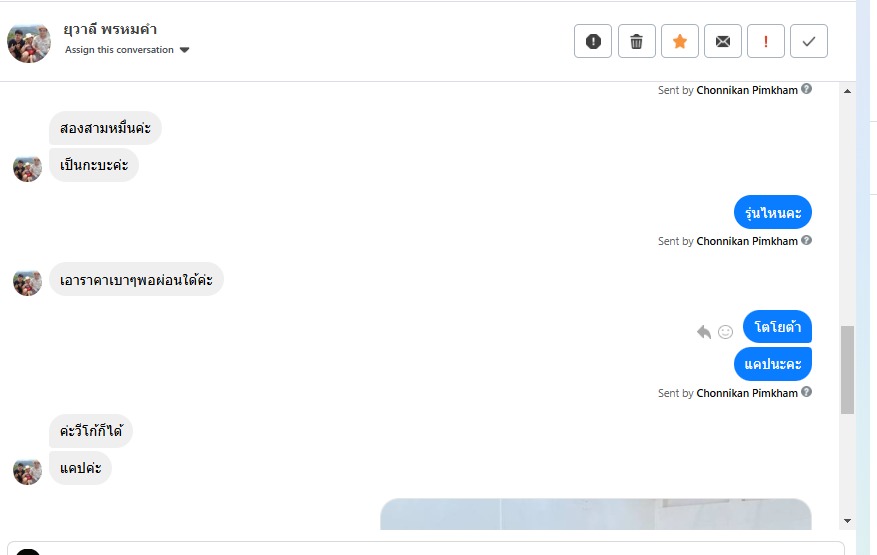Click help icon beside top Sent by Chonnikan Pimkham

point(806,89)
